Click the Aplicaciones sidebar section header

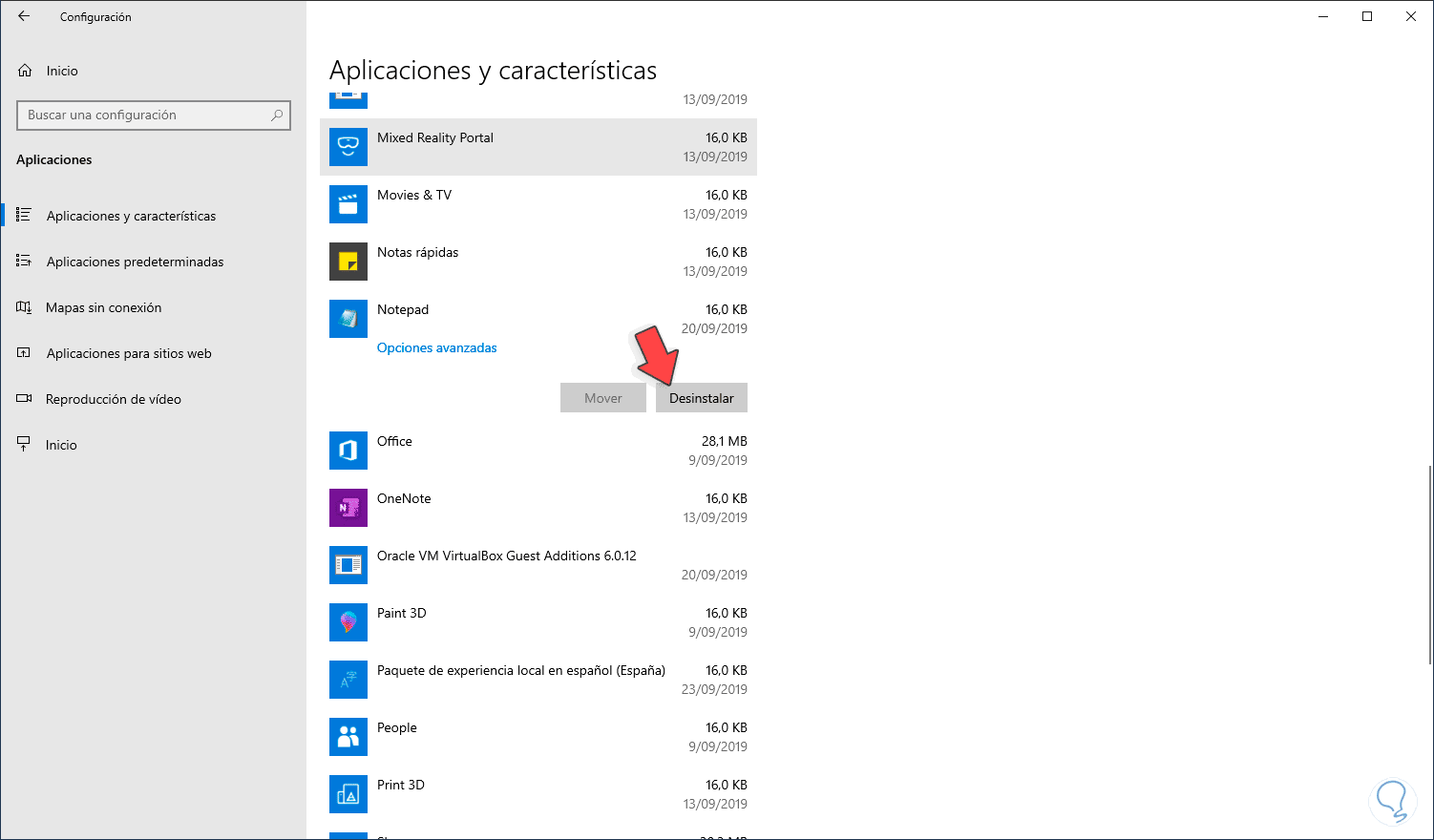[x=54, y=159]
